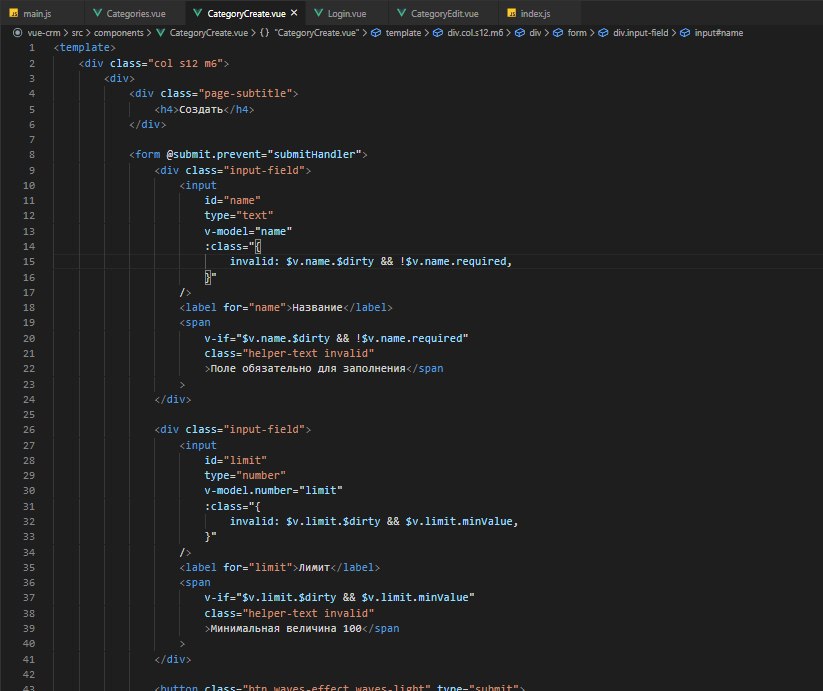Switch to the index.js tab
This screenshot has width=823, height=691.
pyautogui.click(x=535, y=14)
